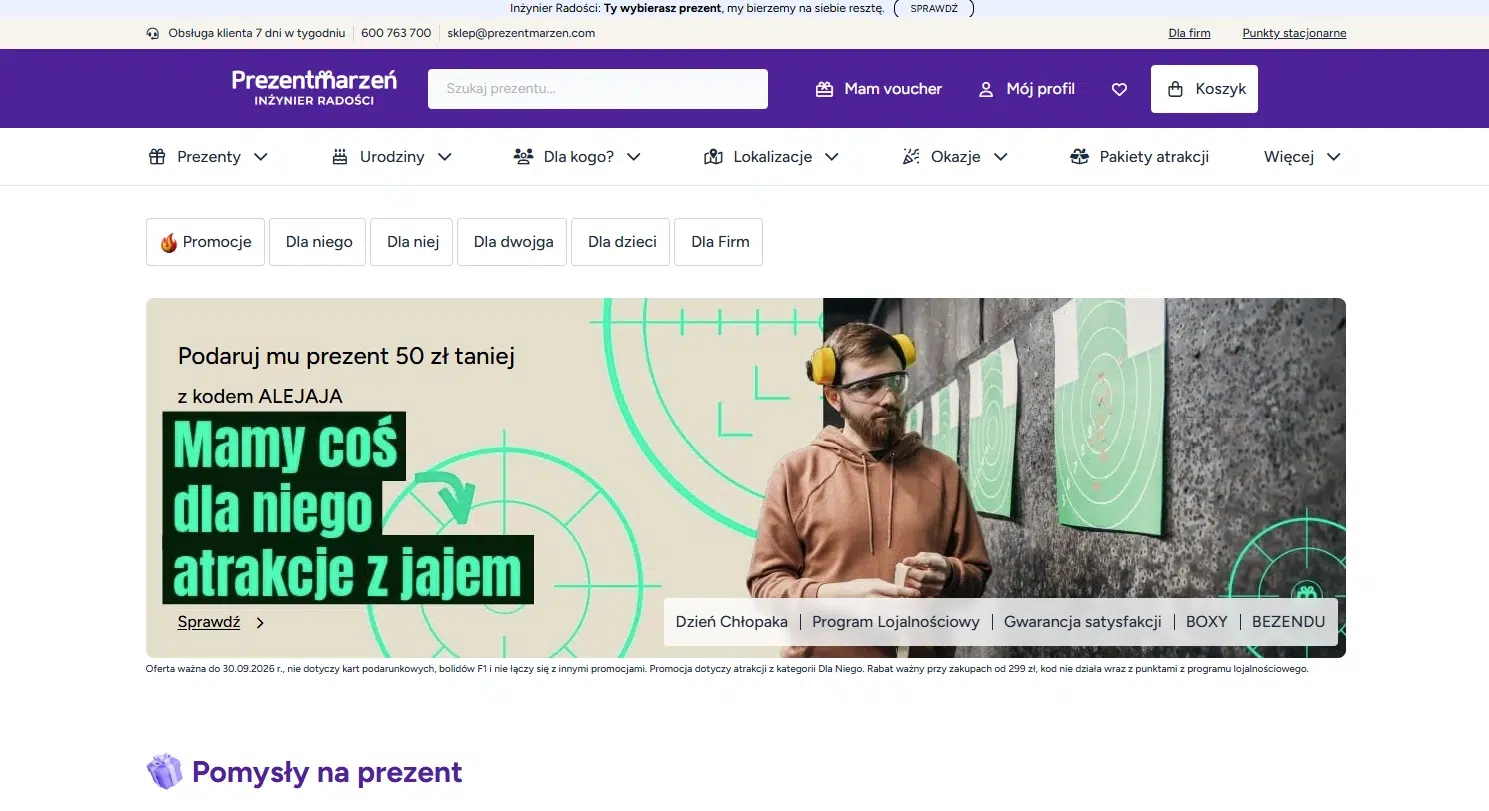Expand the Lokalizacje dropdown chevron
The height and width of the screenshot is (811, 1489).
tap(832, 157)
